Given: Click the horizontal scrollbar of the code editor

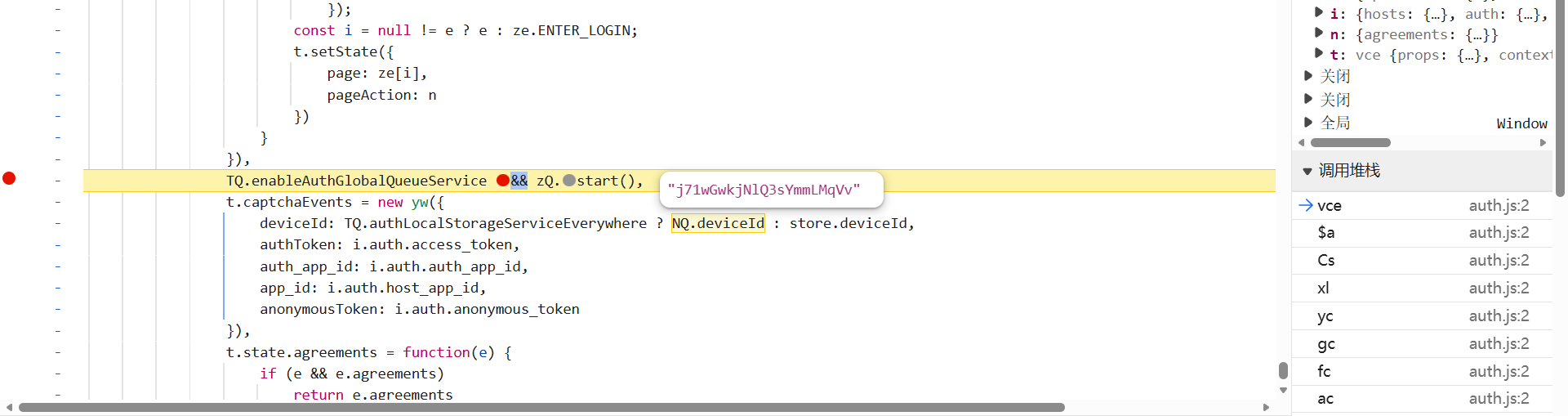Looking at the screenshot, I should 541,407.
